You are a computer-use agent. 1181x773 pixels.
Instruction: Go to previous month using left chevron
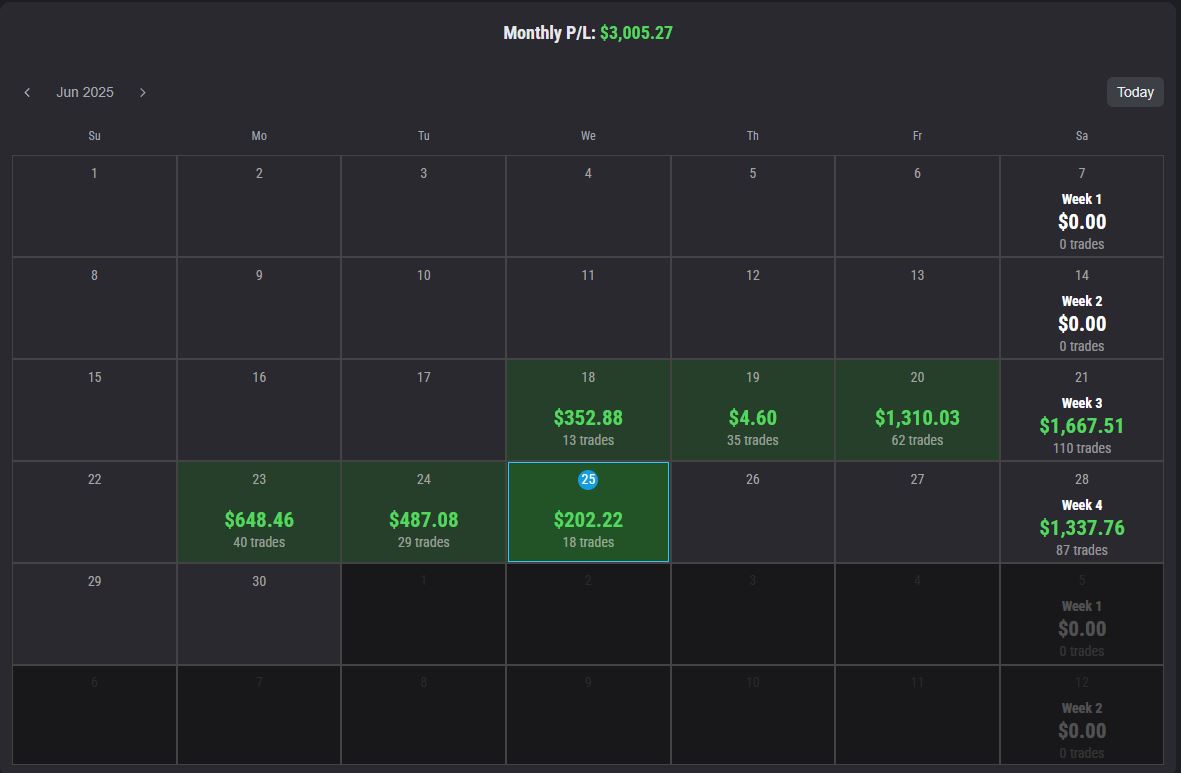(27, 92)
